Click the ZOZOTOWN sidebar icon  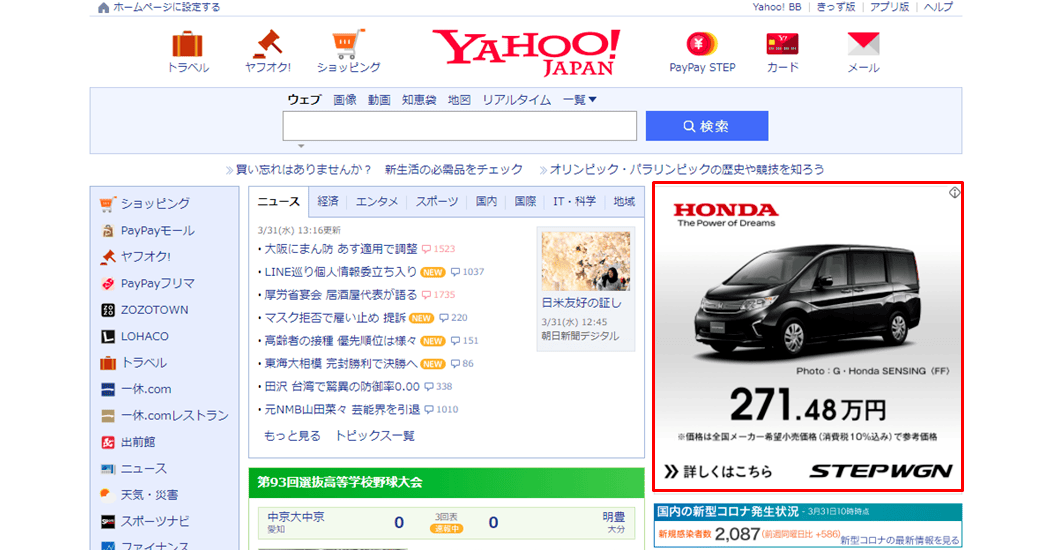(x=108, y=310)
